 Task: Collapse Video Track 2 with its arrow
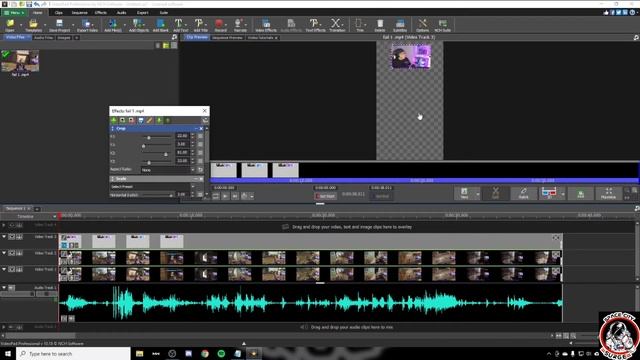click(4, 253)
